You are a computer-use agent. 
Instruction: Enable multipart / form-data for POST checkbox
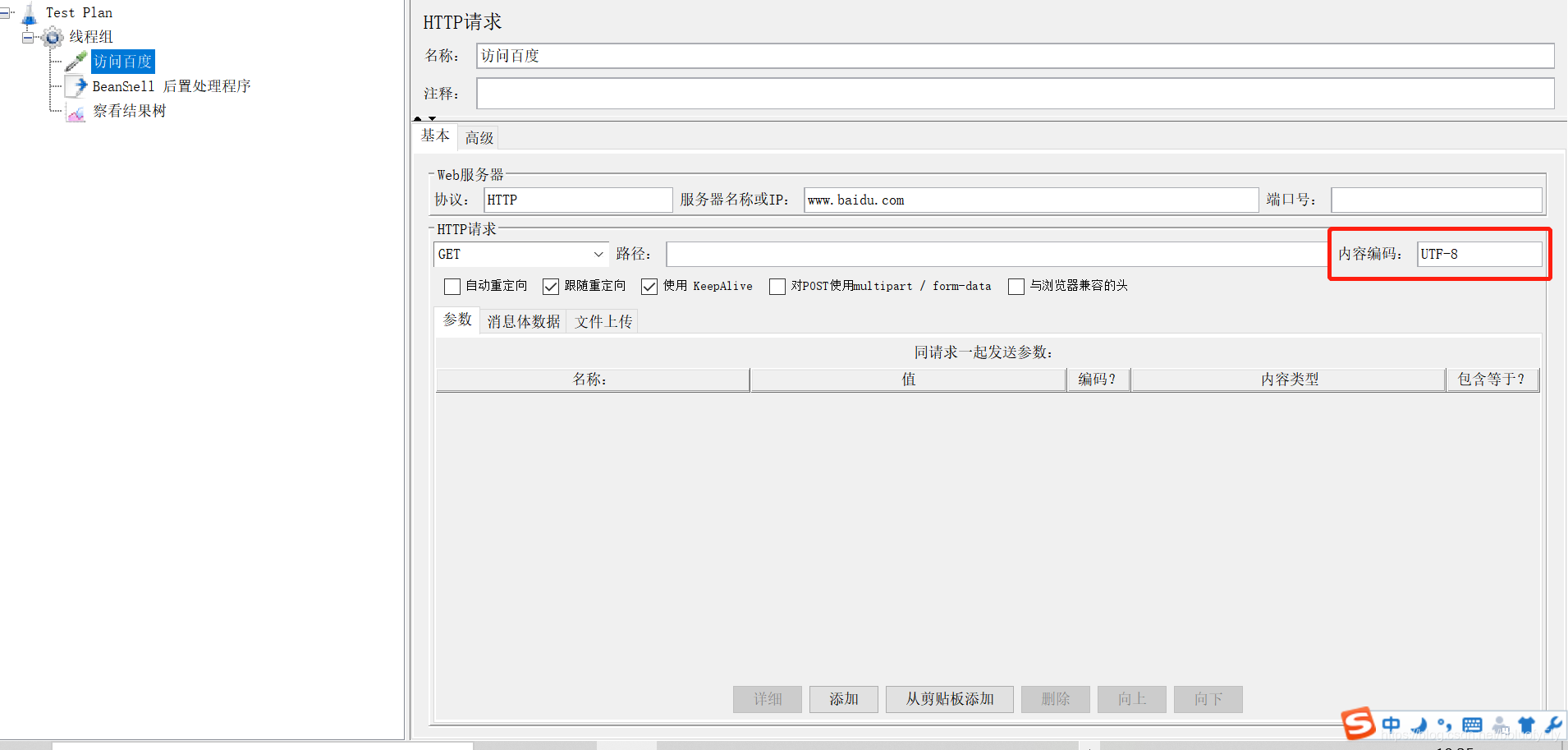point(777,286)
